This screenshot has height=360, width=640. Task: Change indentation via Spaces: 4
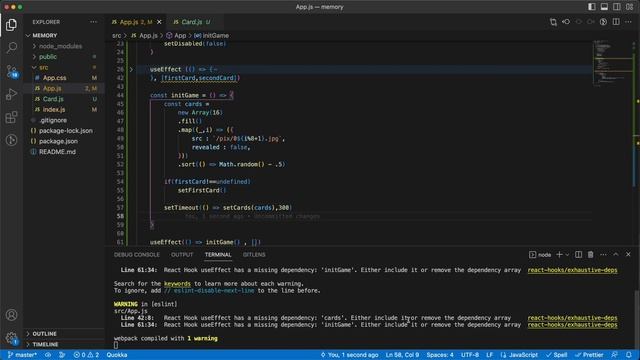pos(440,355)
